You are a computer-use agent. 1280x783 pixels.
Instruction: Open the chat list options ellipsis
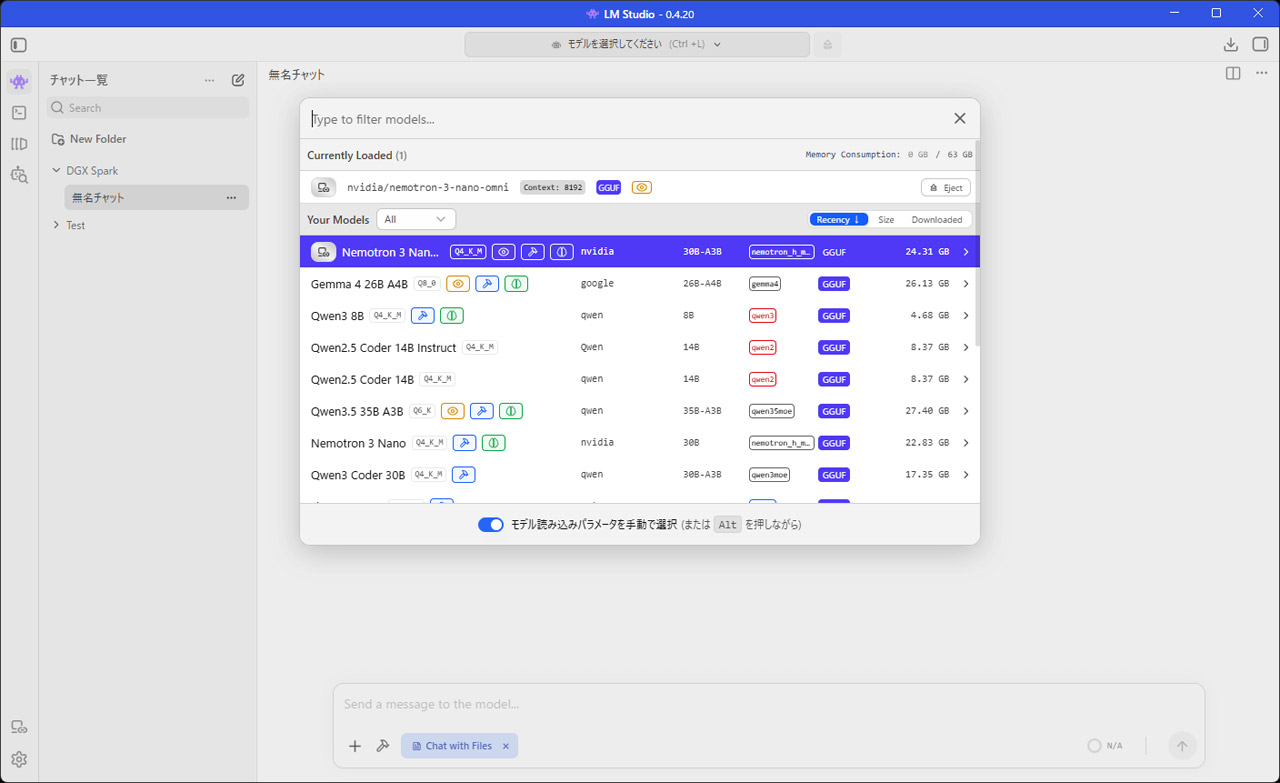(x=209, y=80)
